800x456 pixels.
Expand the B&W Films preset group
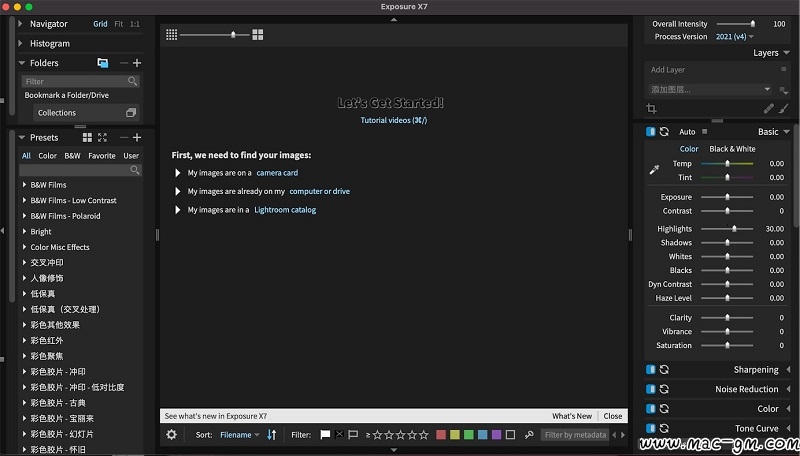click(x=24, y=185)
